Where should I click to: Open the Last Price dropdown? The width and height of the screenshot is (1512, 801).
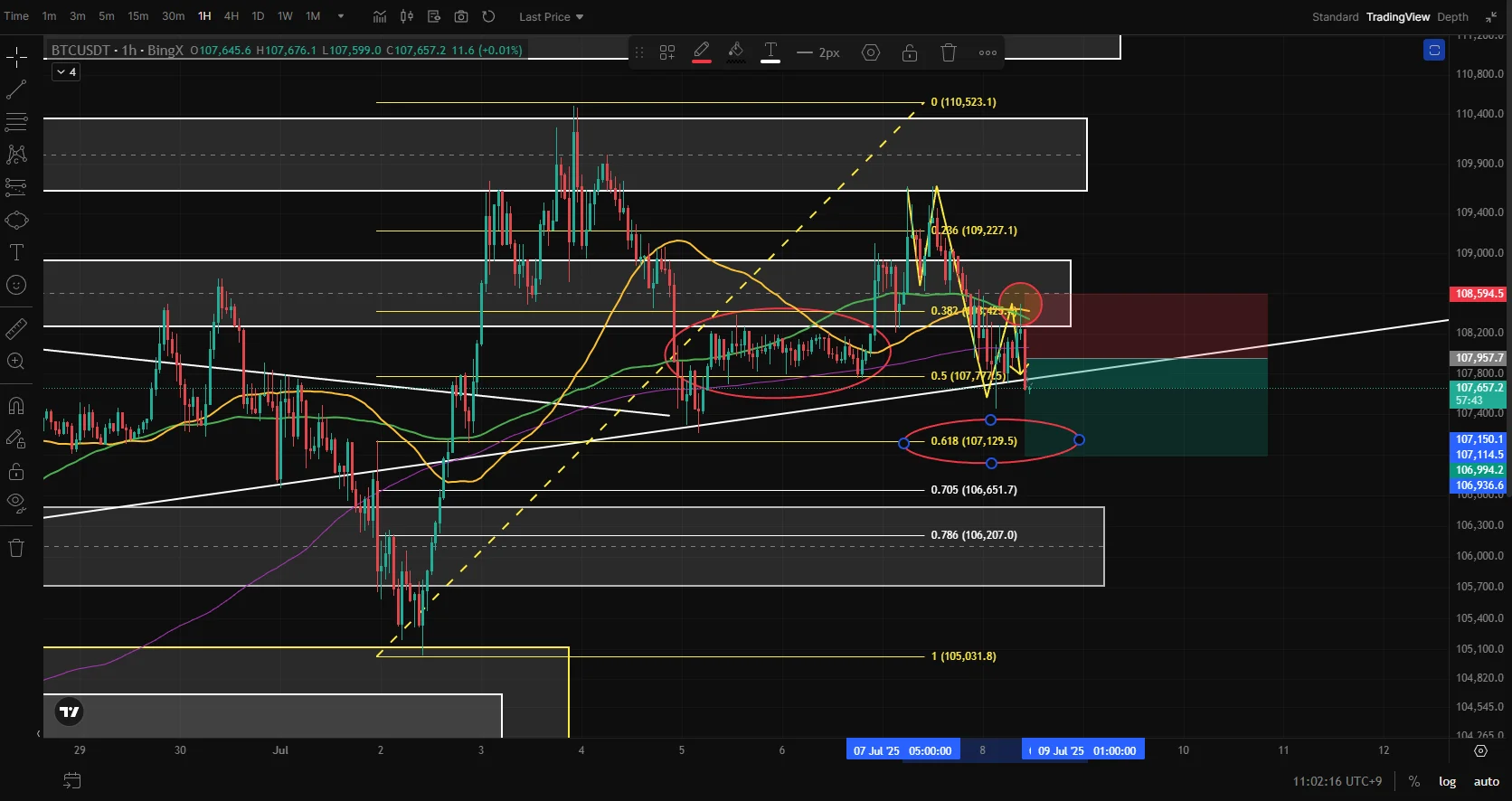click(x=551, y=16)
